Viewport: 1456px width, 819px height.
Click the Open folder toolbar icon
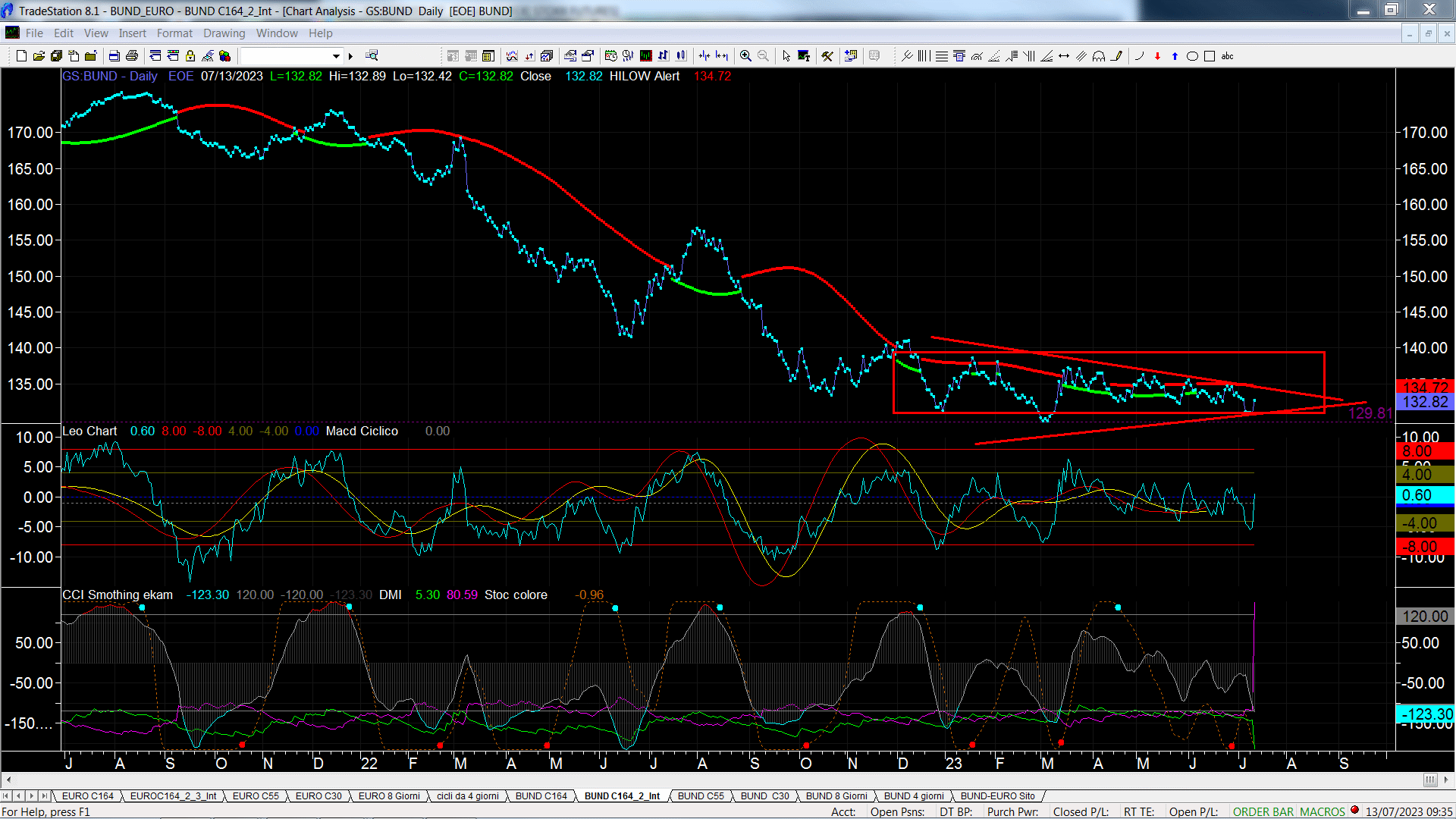click(x=39, y=56)
